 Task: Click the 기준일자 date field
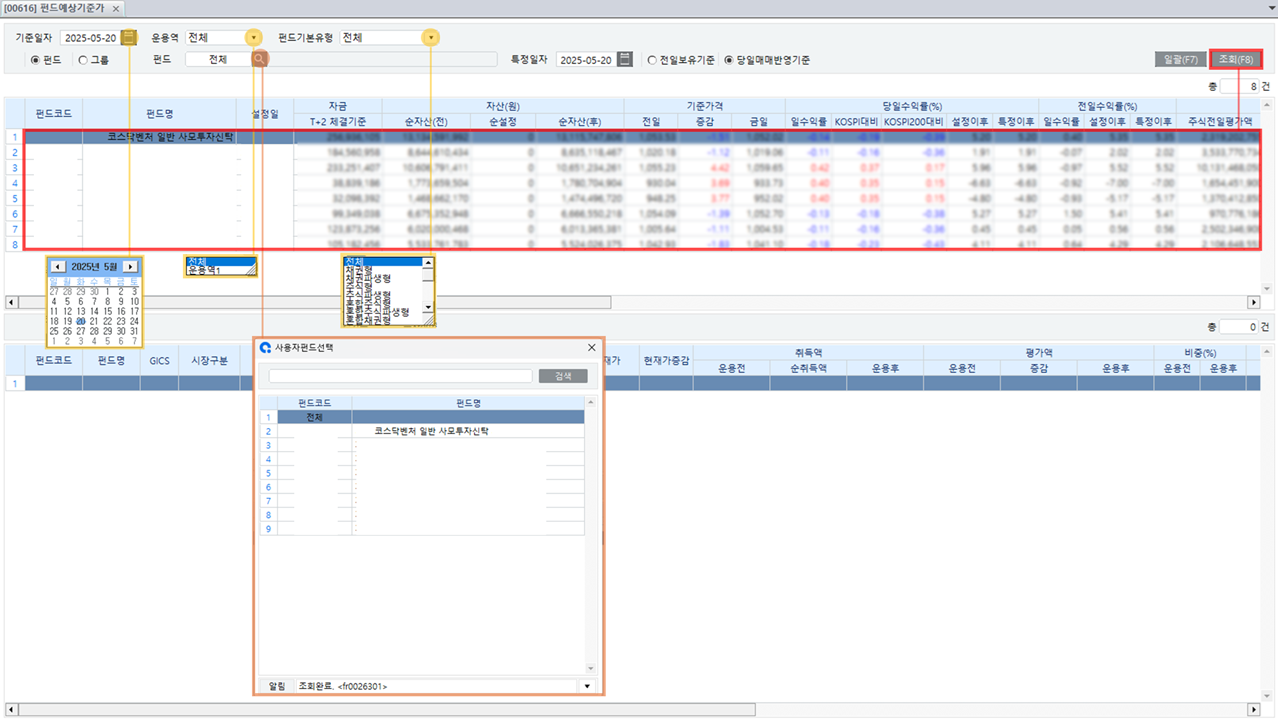point(90,38)
